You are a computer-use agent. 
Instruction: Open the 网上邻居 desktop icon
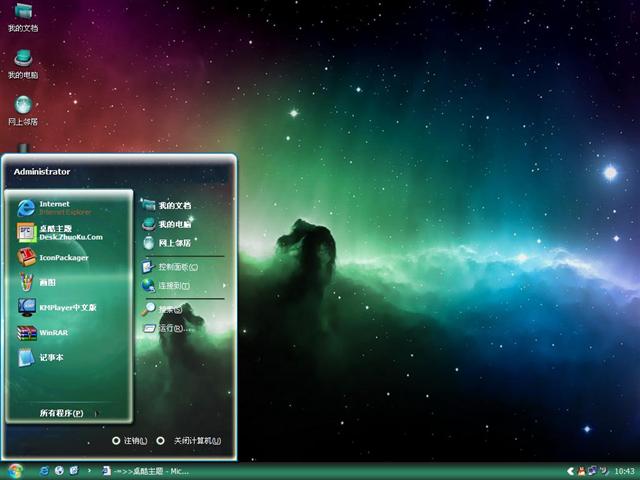coord(23,111)
